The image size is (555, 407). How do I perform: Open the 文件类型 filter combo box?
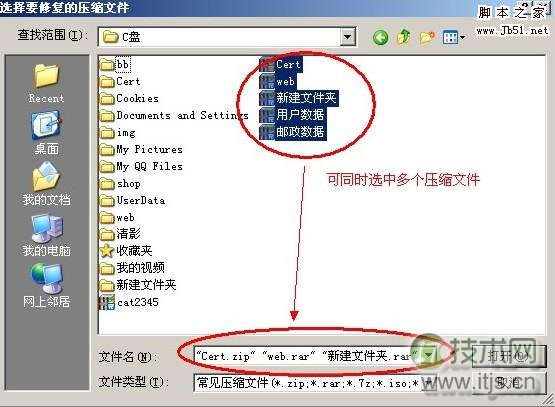click(x=314, y=383)
